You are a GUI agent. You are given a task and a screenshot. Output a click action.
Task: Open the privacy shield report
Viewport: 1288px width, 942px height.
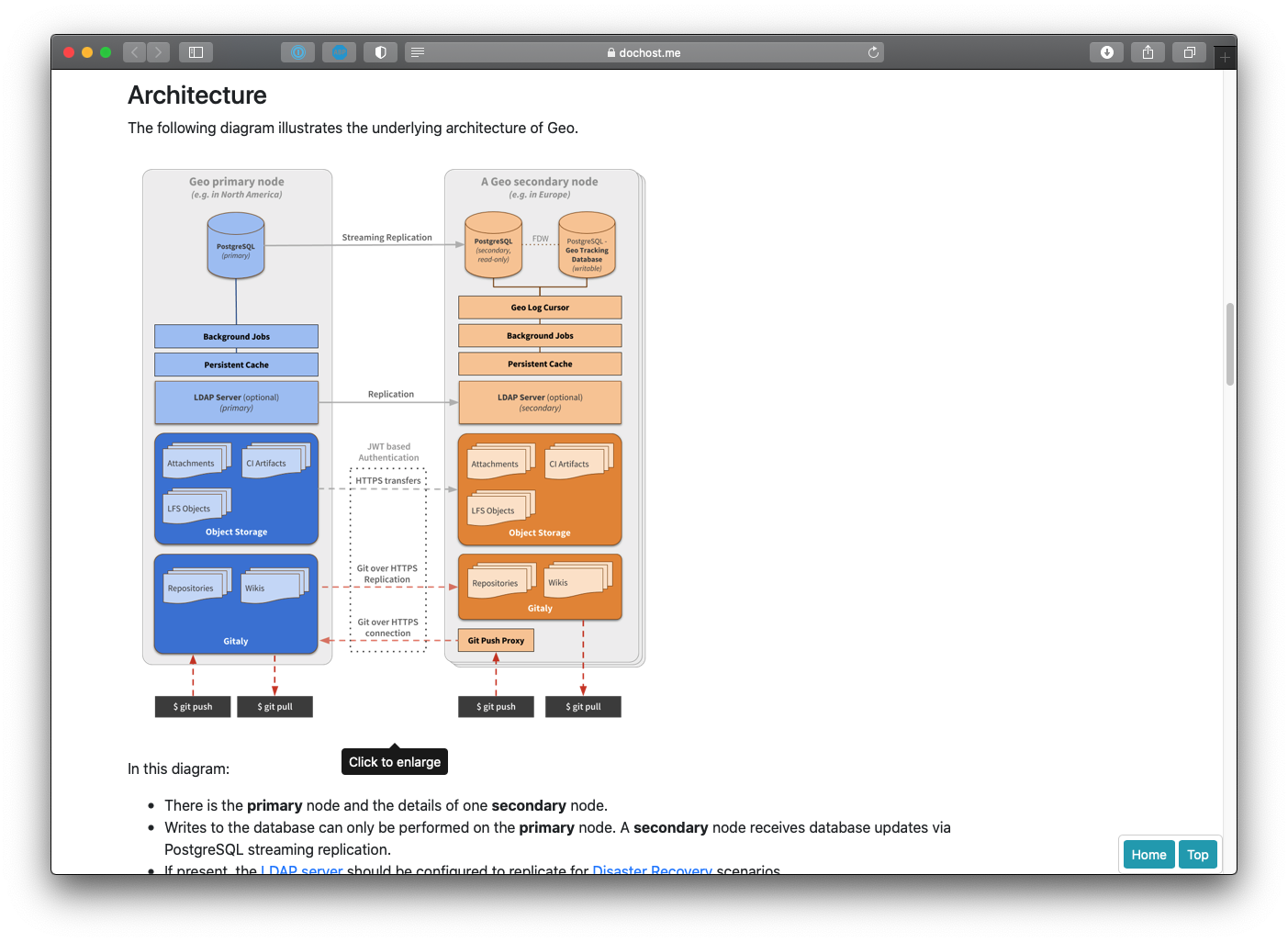(380, 52)
